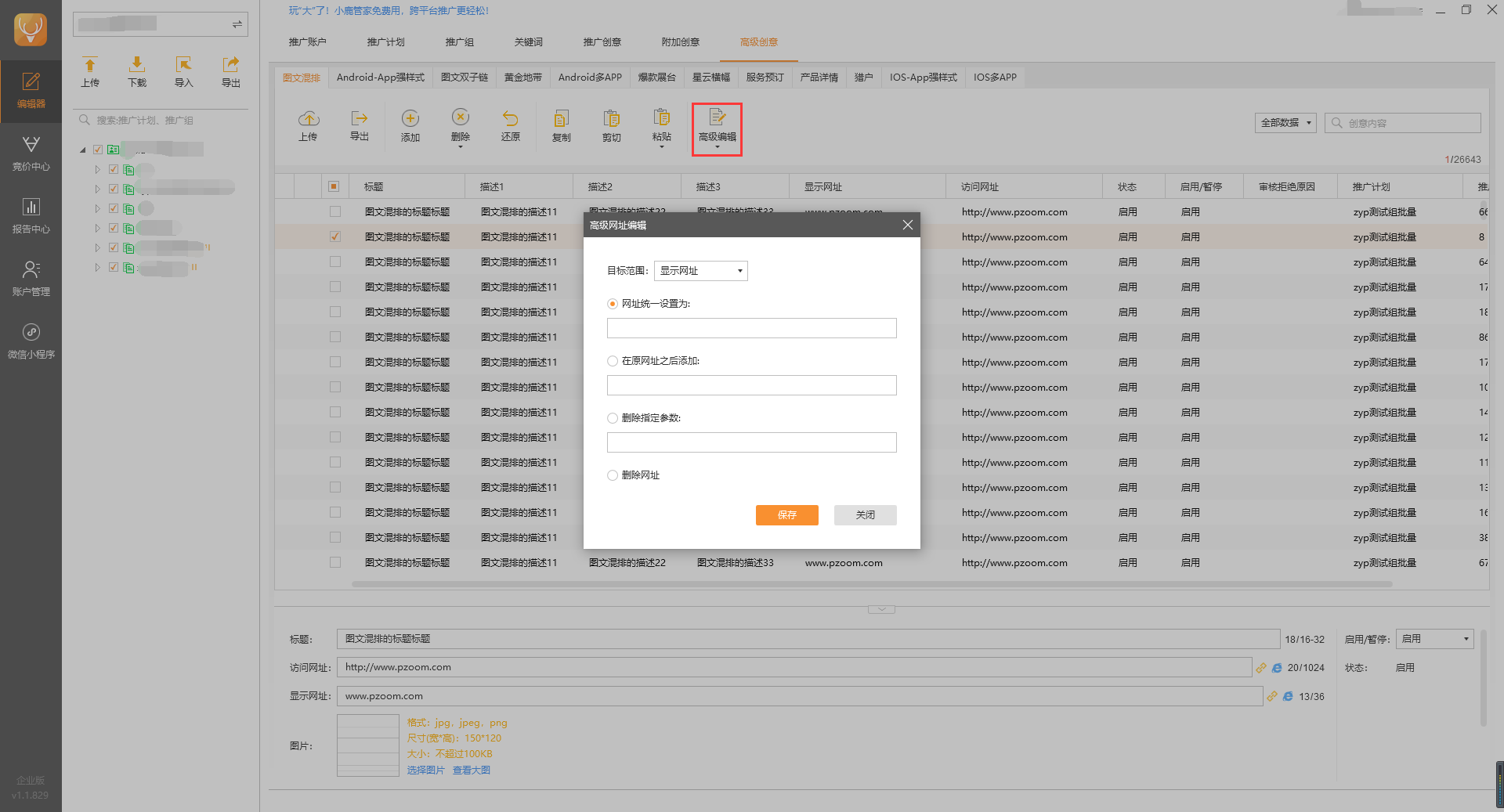Select the 删除网址 radio option
This screenshot has height=812, width=1504.
tap(613, 475)
